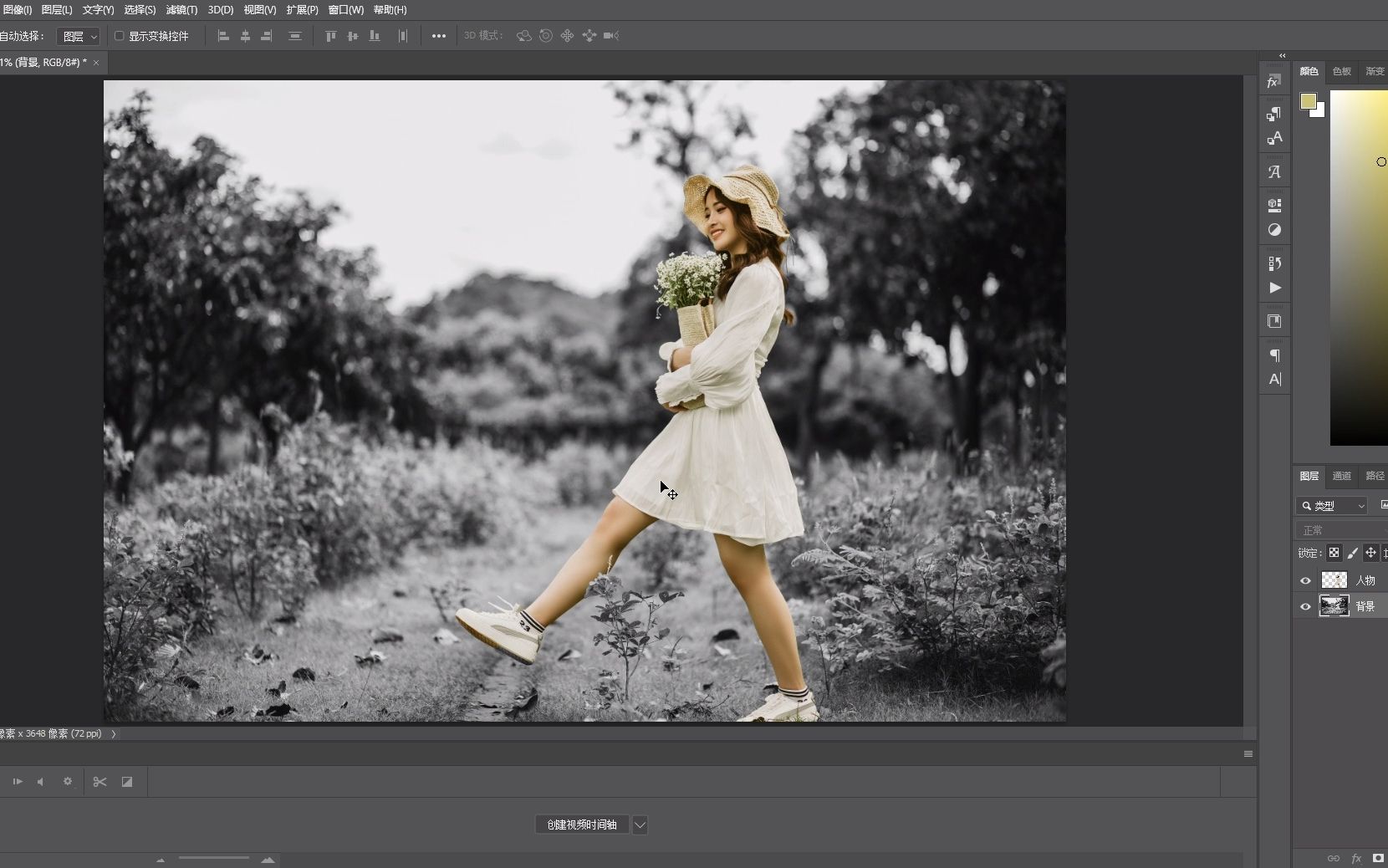This screenshot has height=868, width=1388.
Task: Open the 滤镜(T) menu
Action: pyautogui.click(x=181, y=10)
